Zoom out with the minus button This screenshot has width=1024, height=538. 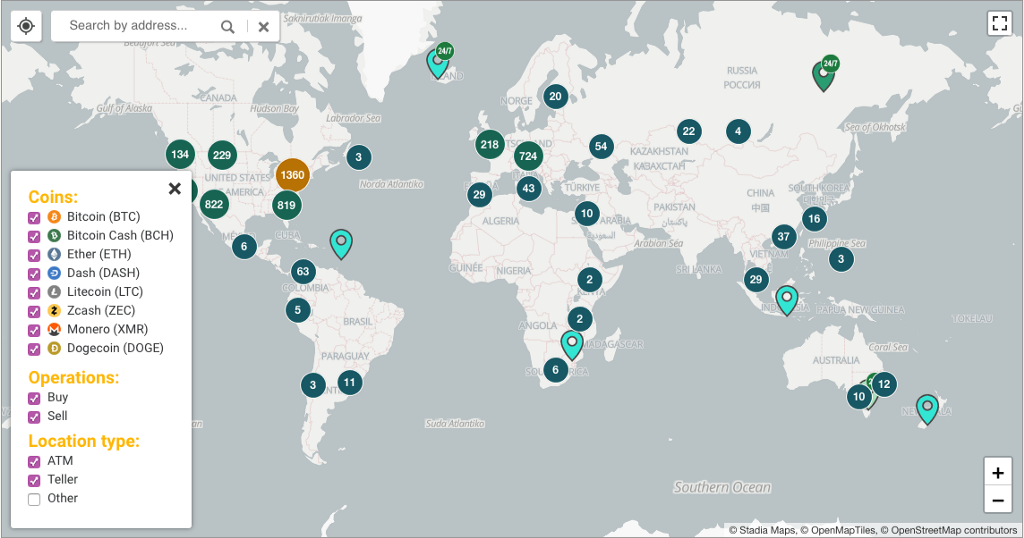998,501
